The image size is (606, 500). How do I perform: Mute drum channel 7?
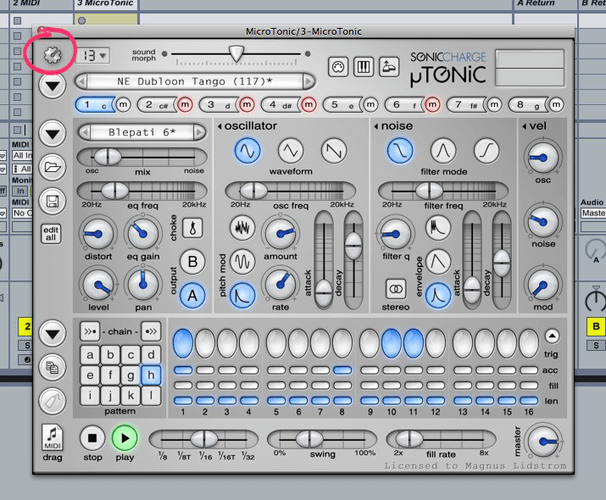(x=494, y=104)
